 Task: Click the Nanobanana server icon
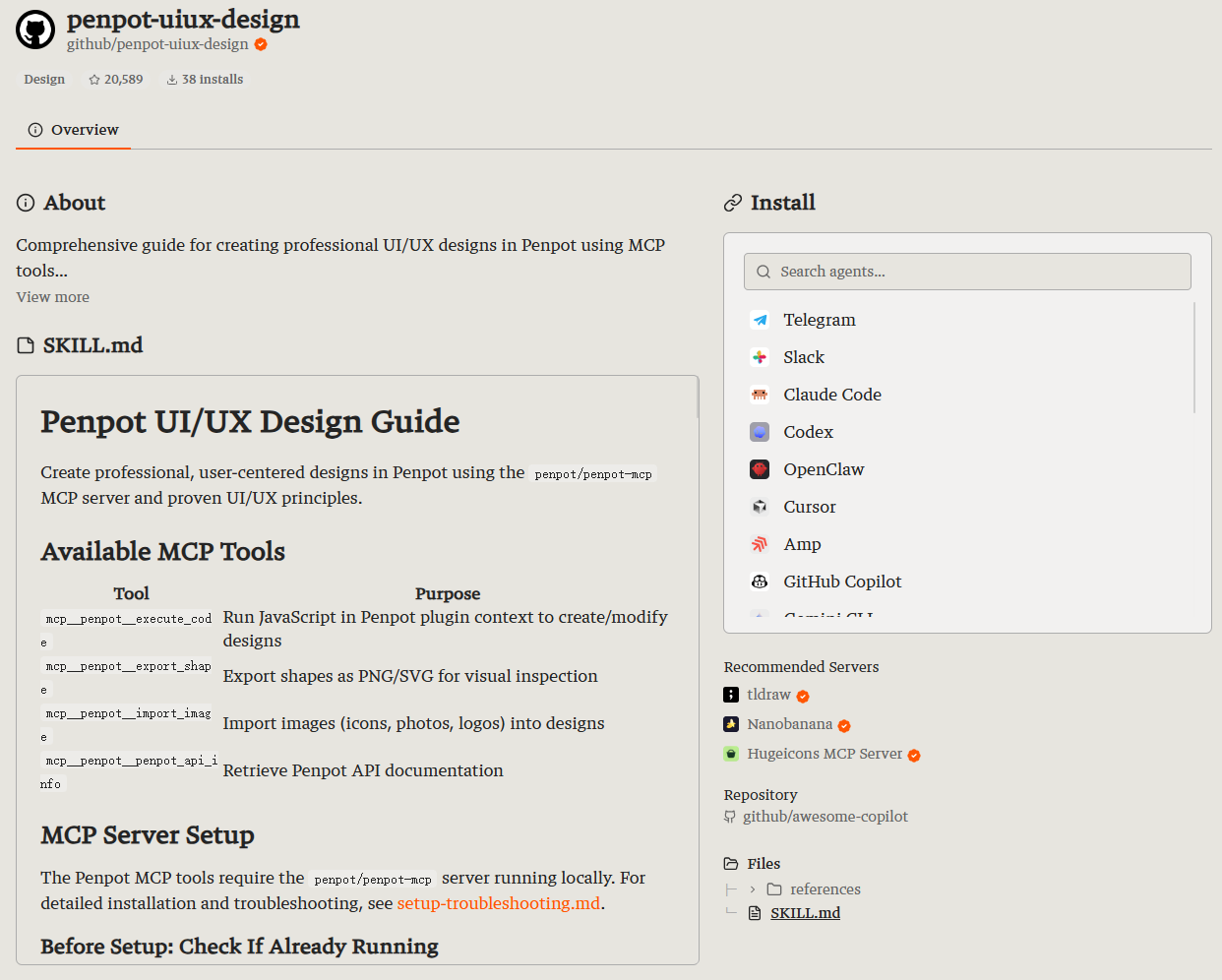click(731, 724)
